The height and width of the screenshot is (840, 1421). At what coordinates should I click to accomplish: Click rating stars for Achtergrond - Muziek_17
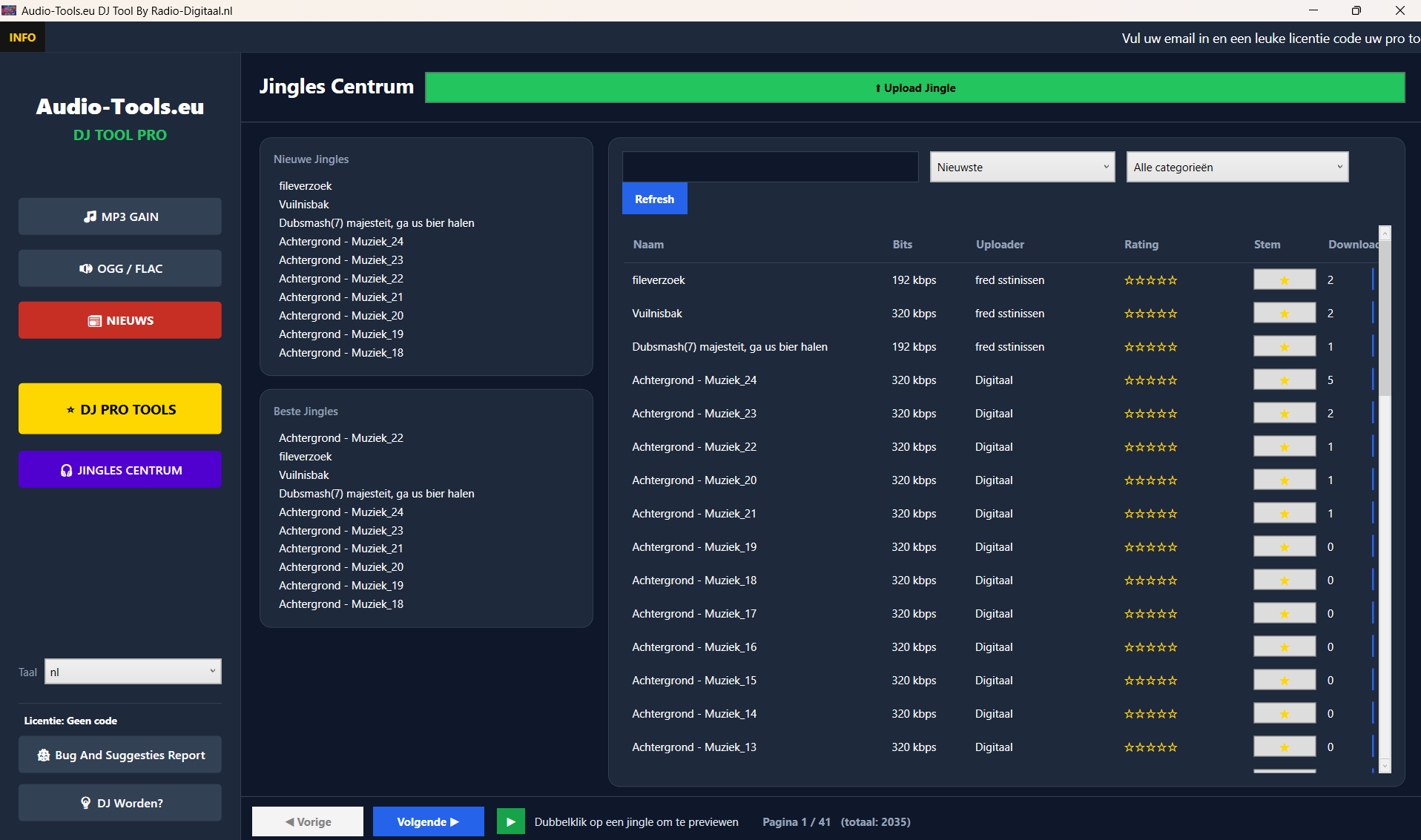pos(1150,613)
